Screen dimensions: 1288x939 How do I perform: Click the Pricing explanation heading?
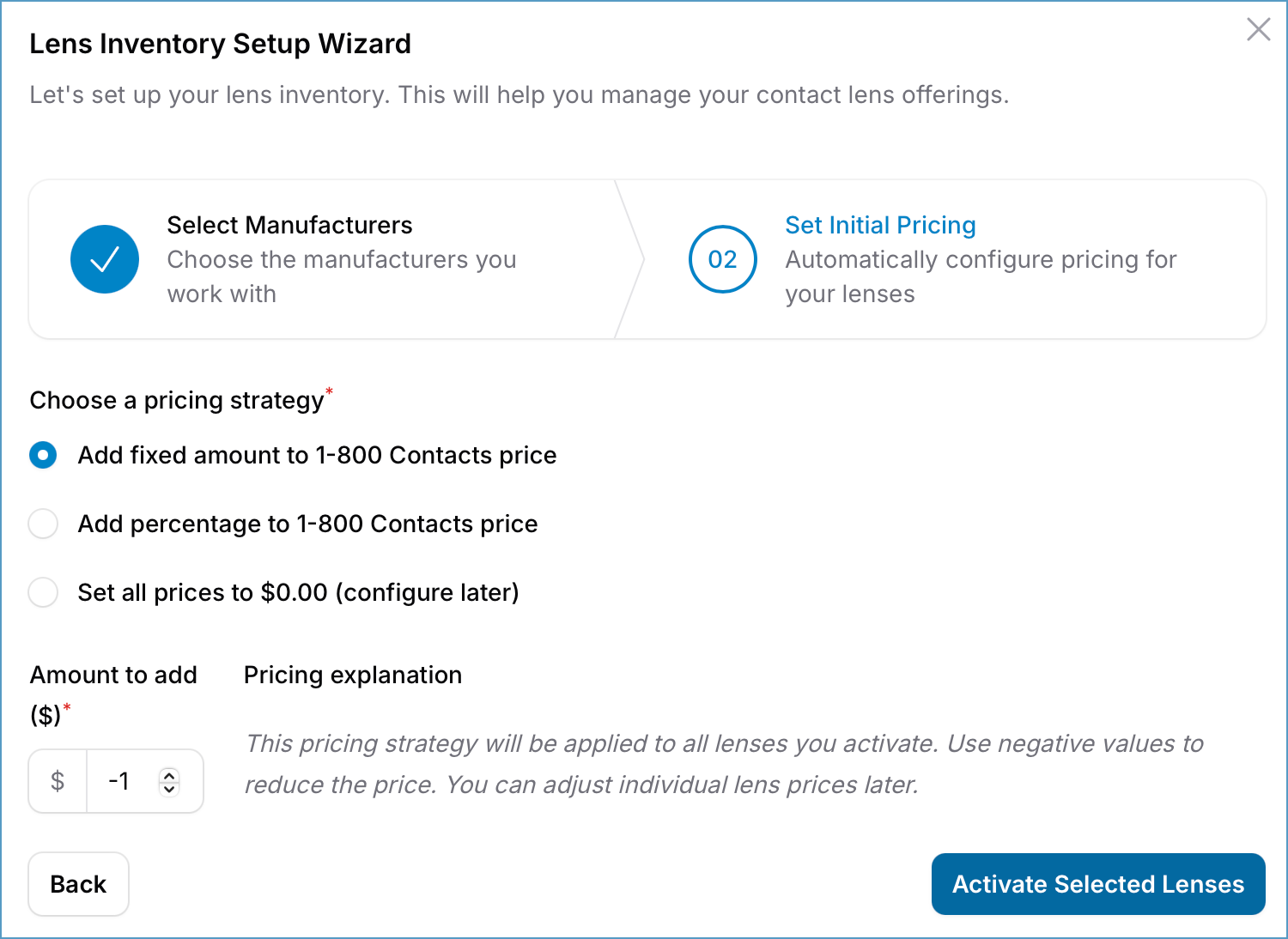(352, 675)
